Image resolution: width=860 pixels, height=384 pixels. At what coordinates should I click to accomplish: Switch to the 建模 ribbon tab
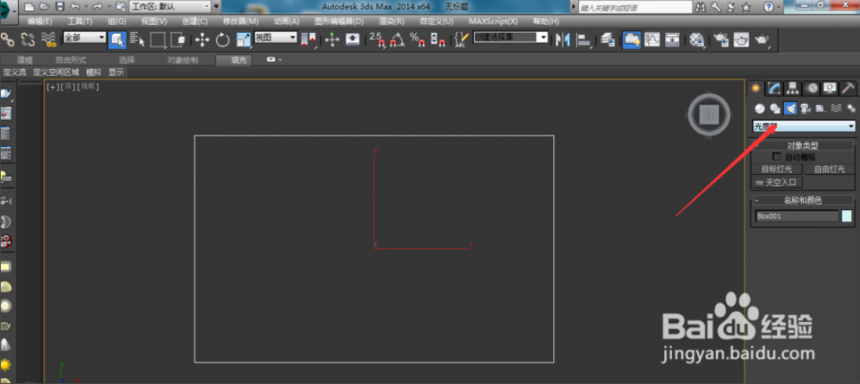(x=25, y=60)
